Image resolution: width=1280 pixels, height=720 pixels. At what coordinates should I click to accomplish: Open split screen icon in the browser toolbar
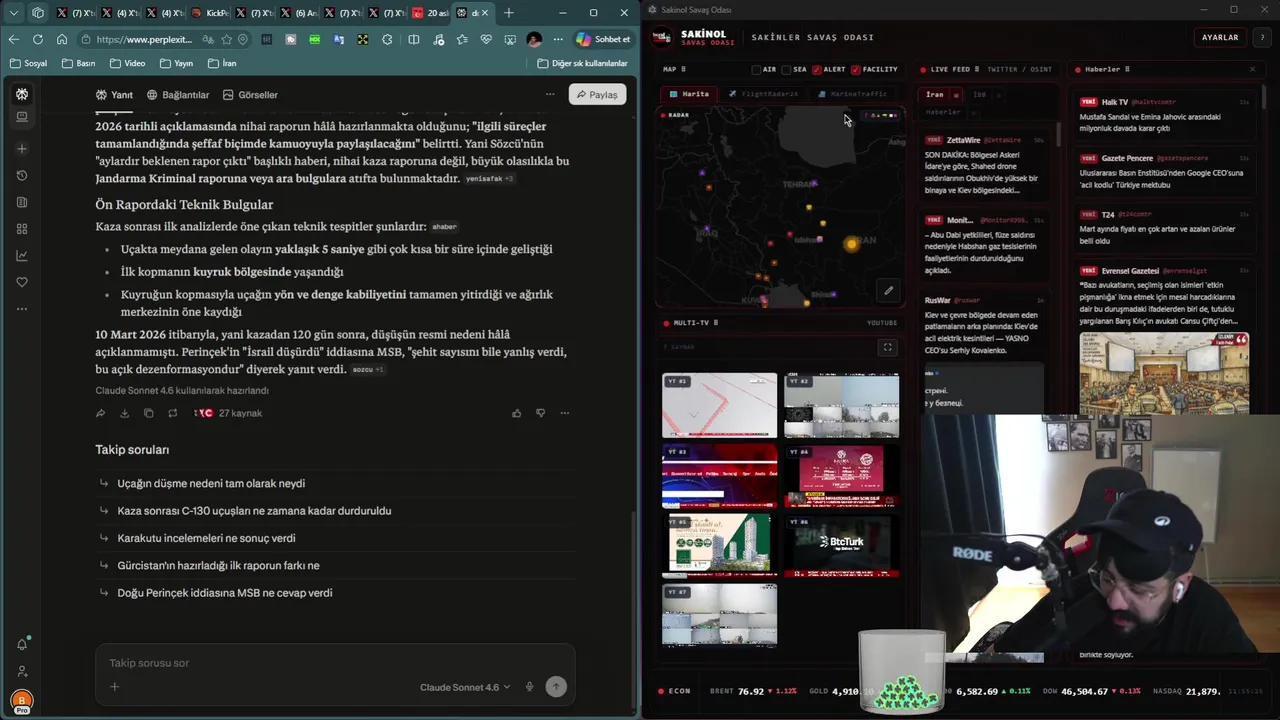point(413,39)
